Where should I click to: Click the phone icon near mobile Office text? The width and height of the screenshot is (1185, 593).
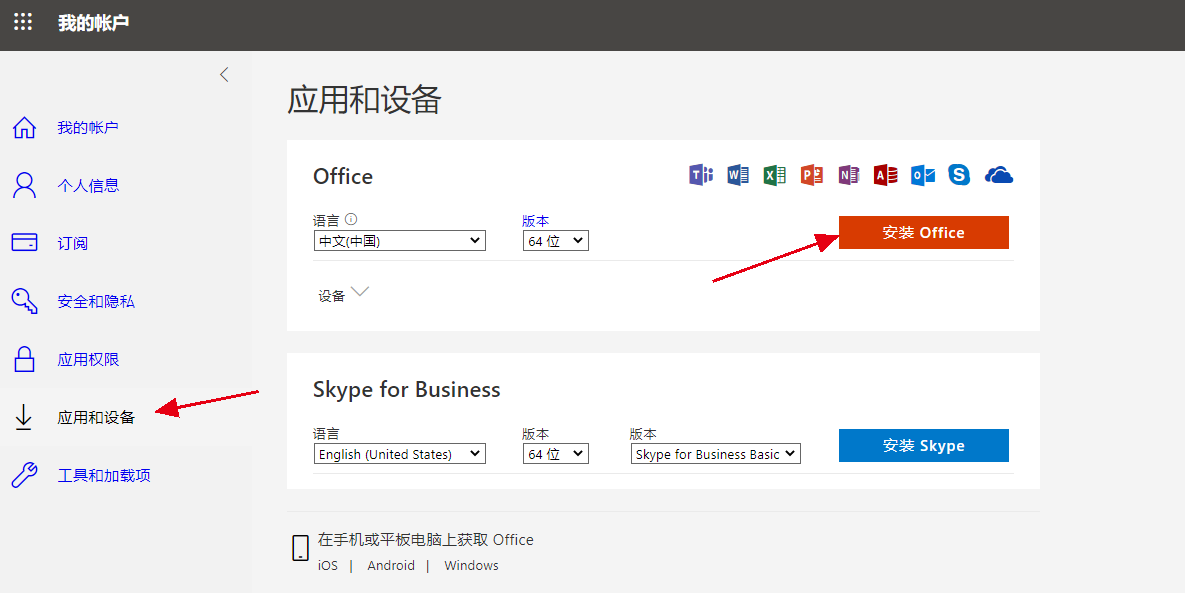click(300, 548)
